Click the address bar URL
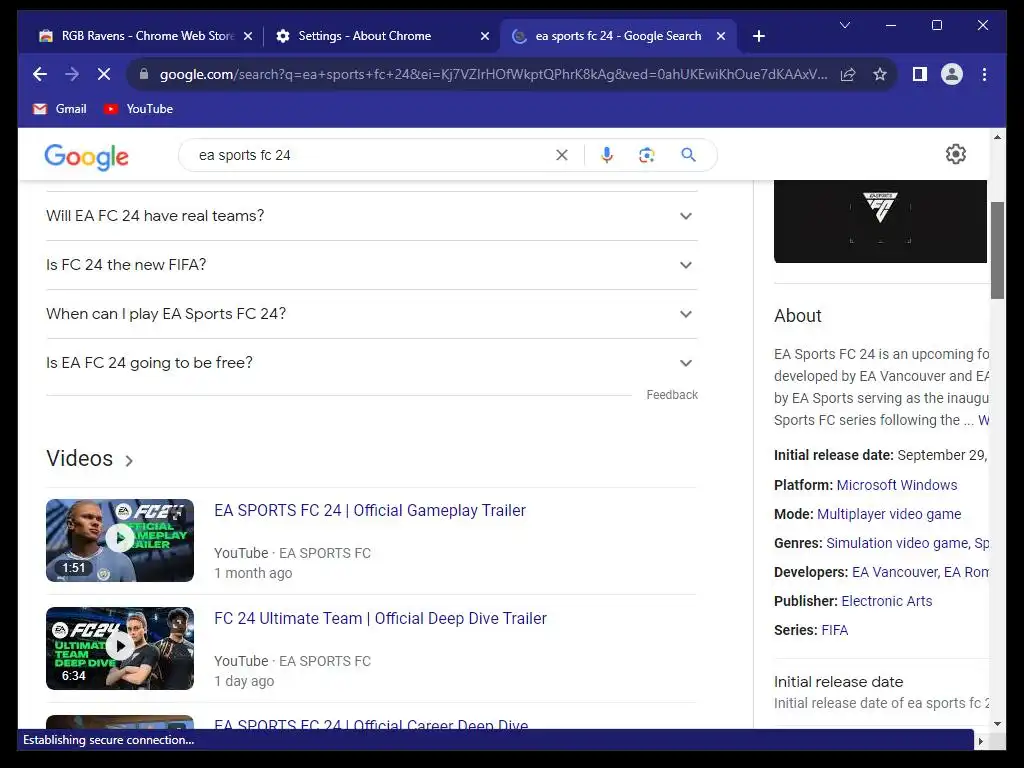This screenshot has height=768, width=1024. click(x=493, y=74)
